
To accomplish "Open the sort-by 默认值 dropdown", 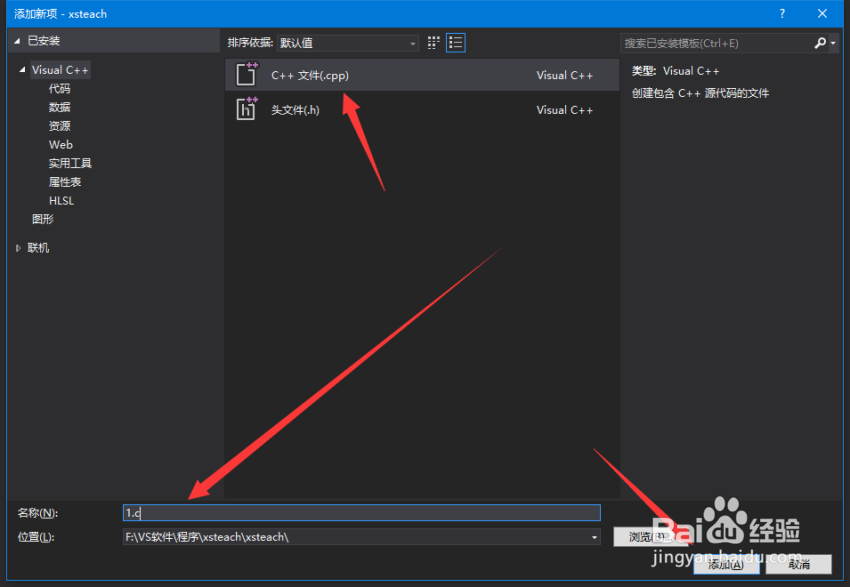I will click(x=347, y=43).
